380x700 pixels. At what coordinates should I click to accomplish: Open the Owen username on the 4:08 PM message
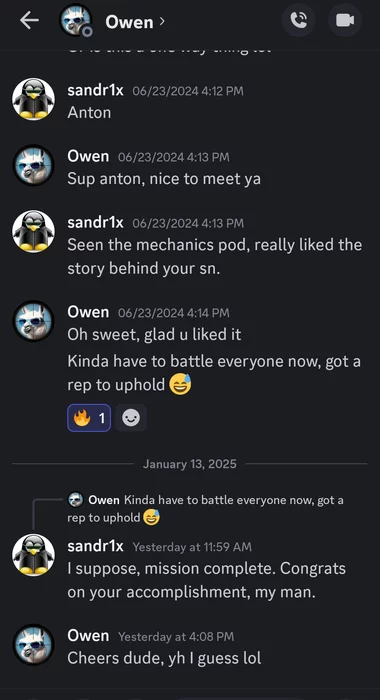click(x=88, y=636)
